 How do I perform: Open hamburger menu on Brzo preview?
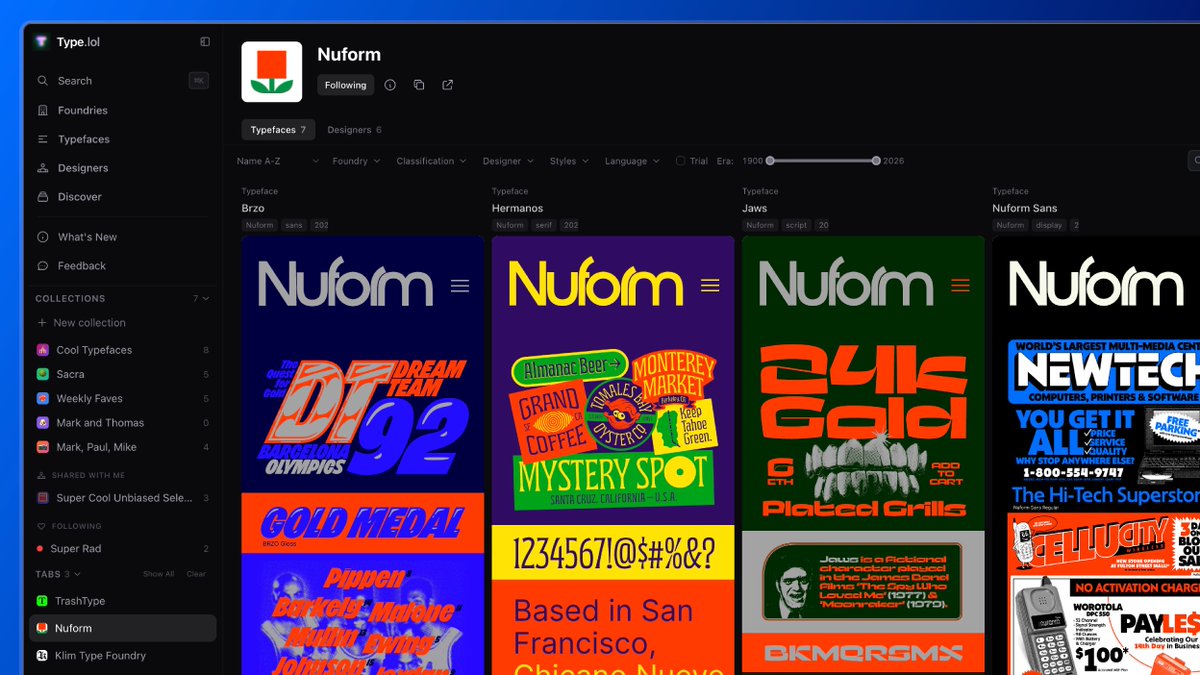click(x=460, y=286)
